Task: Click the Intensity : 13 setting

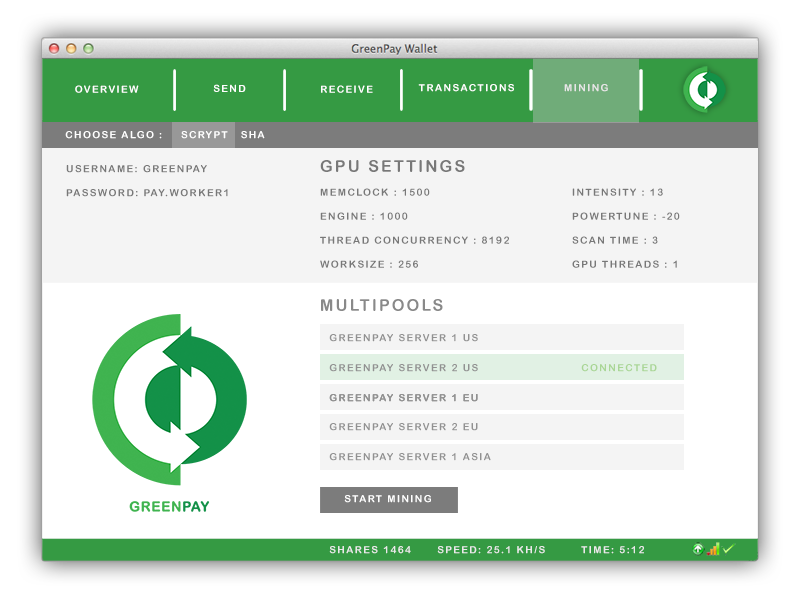Action: pos(617,192)
